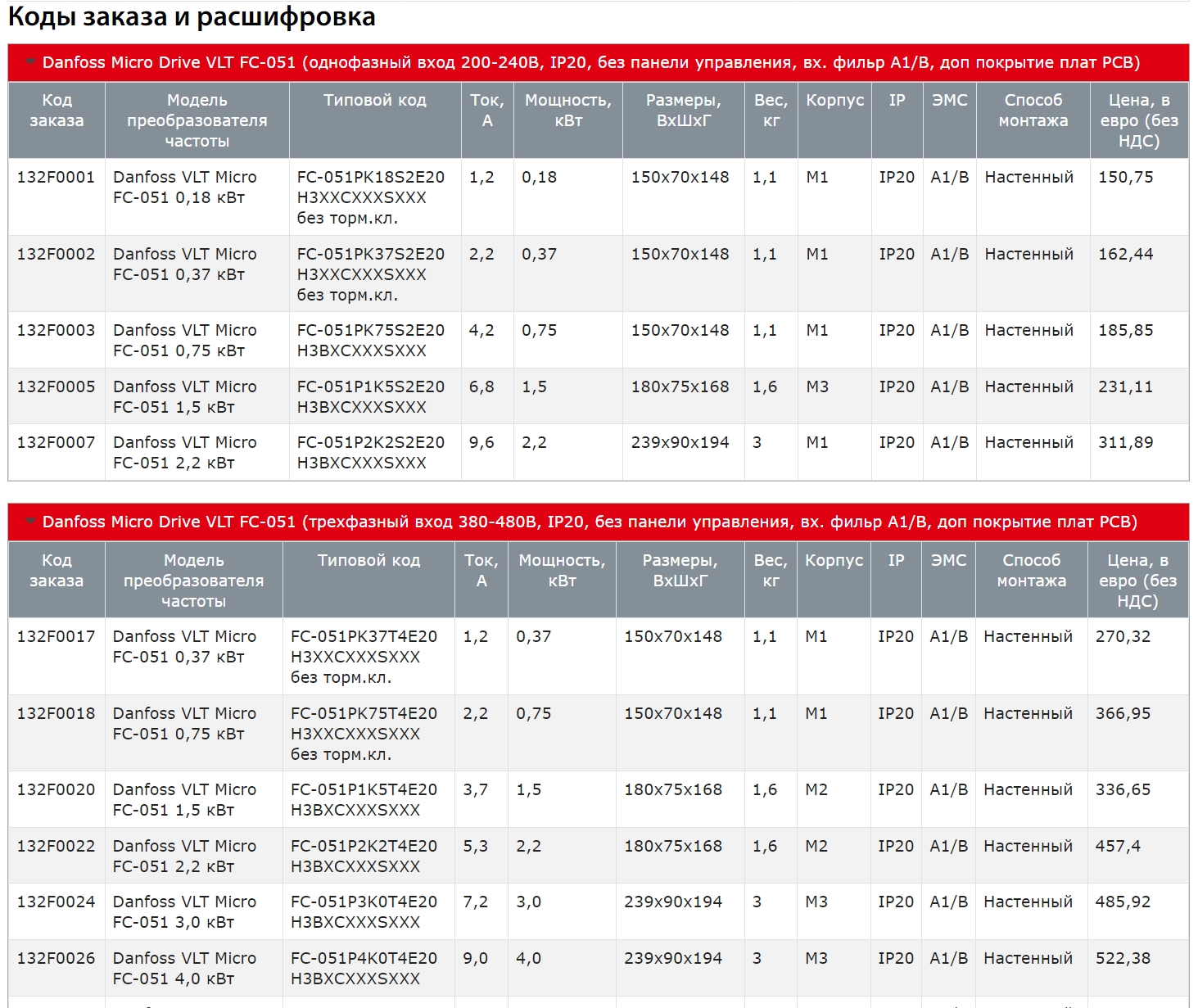Image resolution: width=1198 pixels, height=1008 pixels.
Task: Select order code 132F0022
Action: (x=56, y=846)
